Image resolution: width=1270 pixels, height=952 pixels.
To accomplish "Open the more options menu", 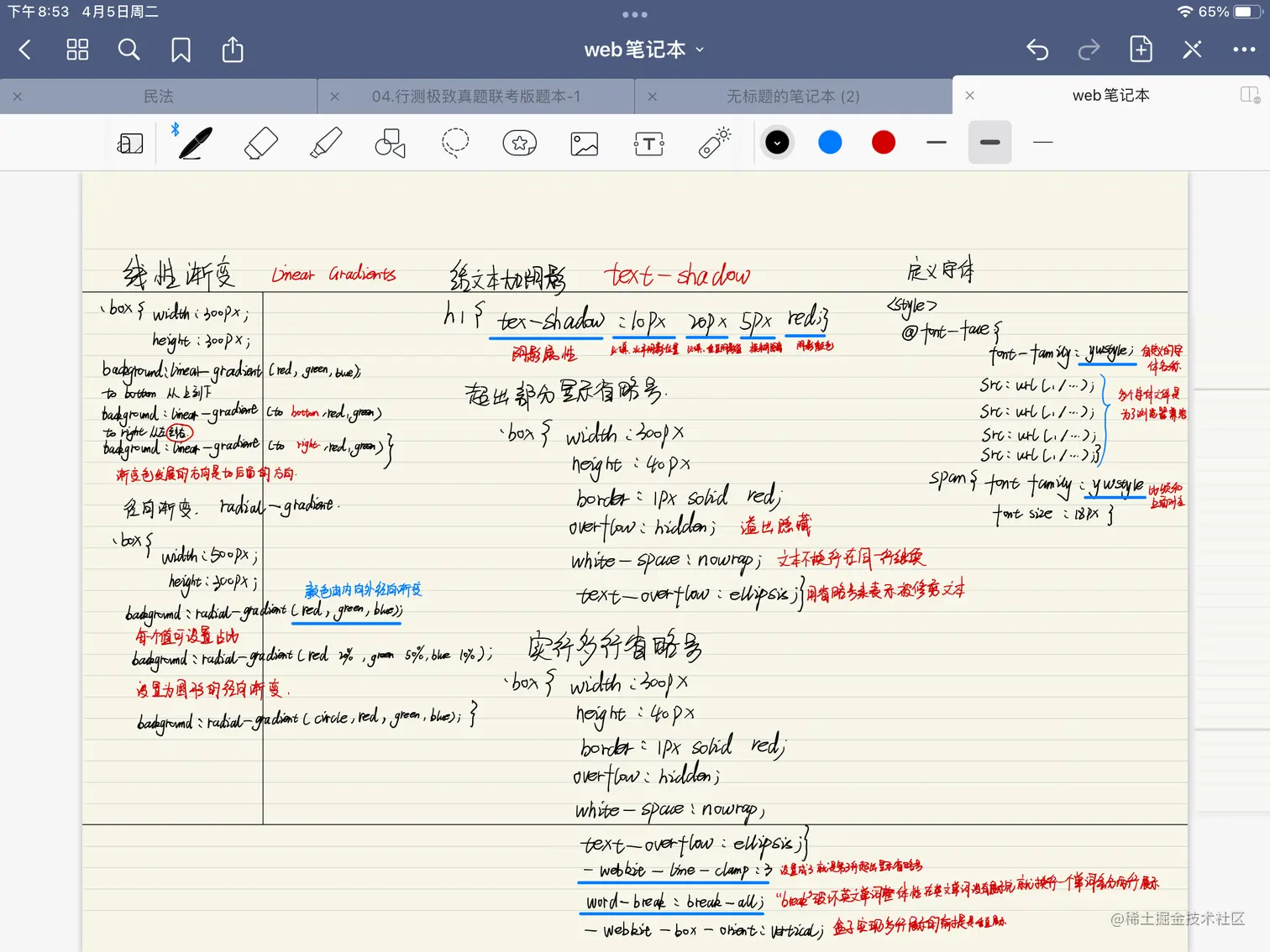I will [1244, 50].
